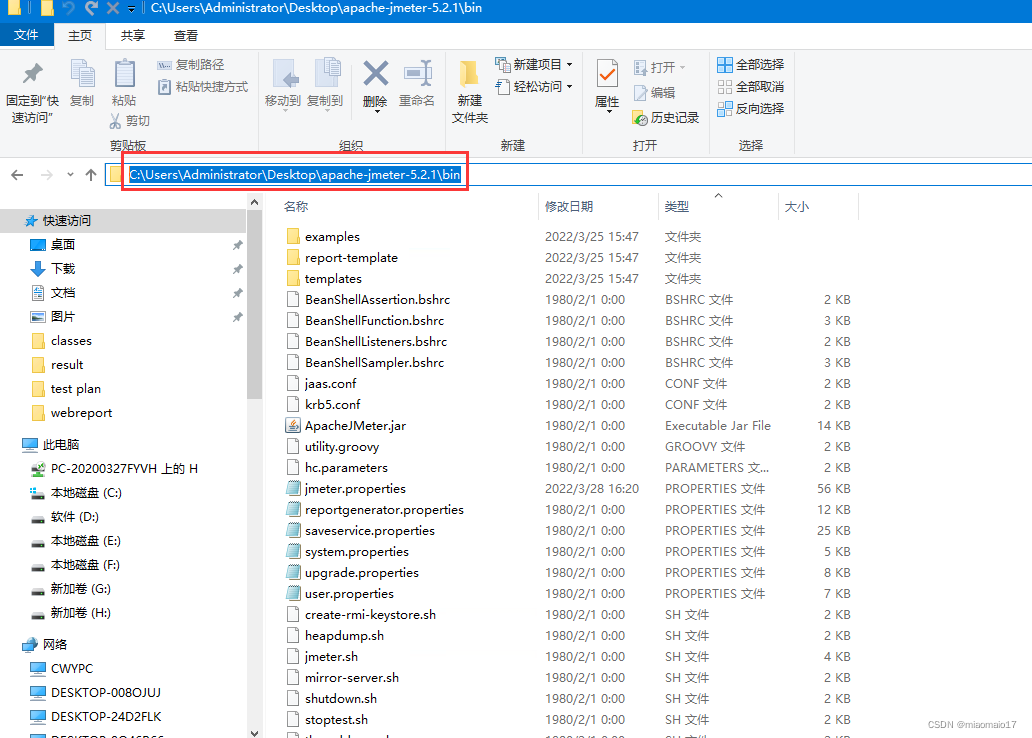Click Paste shortcut option

point(203,86)
